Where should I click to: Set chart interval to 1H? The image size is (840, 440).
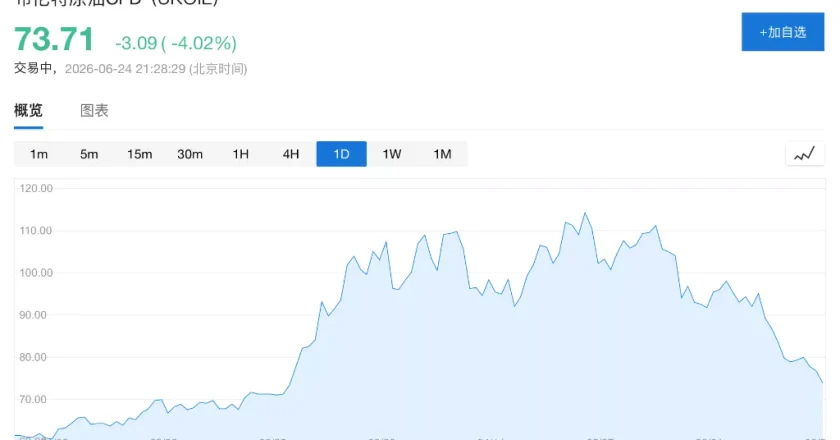241,154
